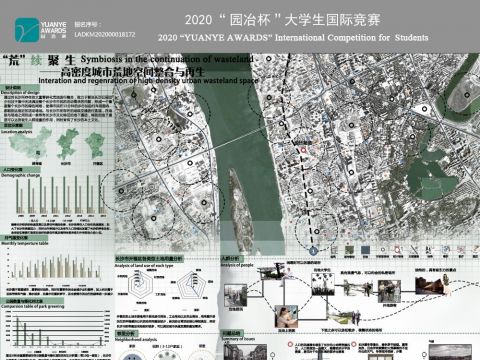Pick the slate blue legend swatch
The width and height of the screenshot is (480, 360).
(365, 250)
